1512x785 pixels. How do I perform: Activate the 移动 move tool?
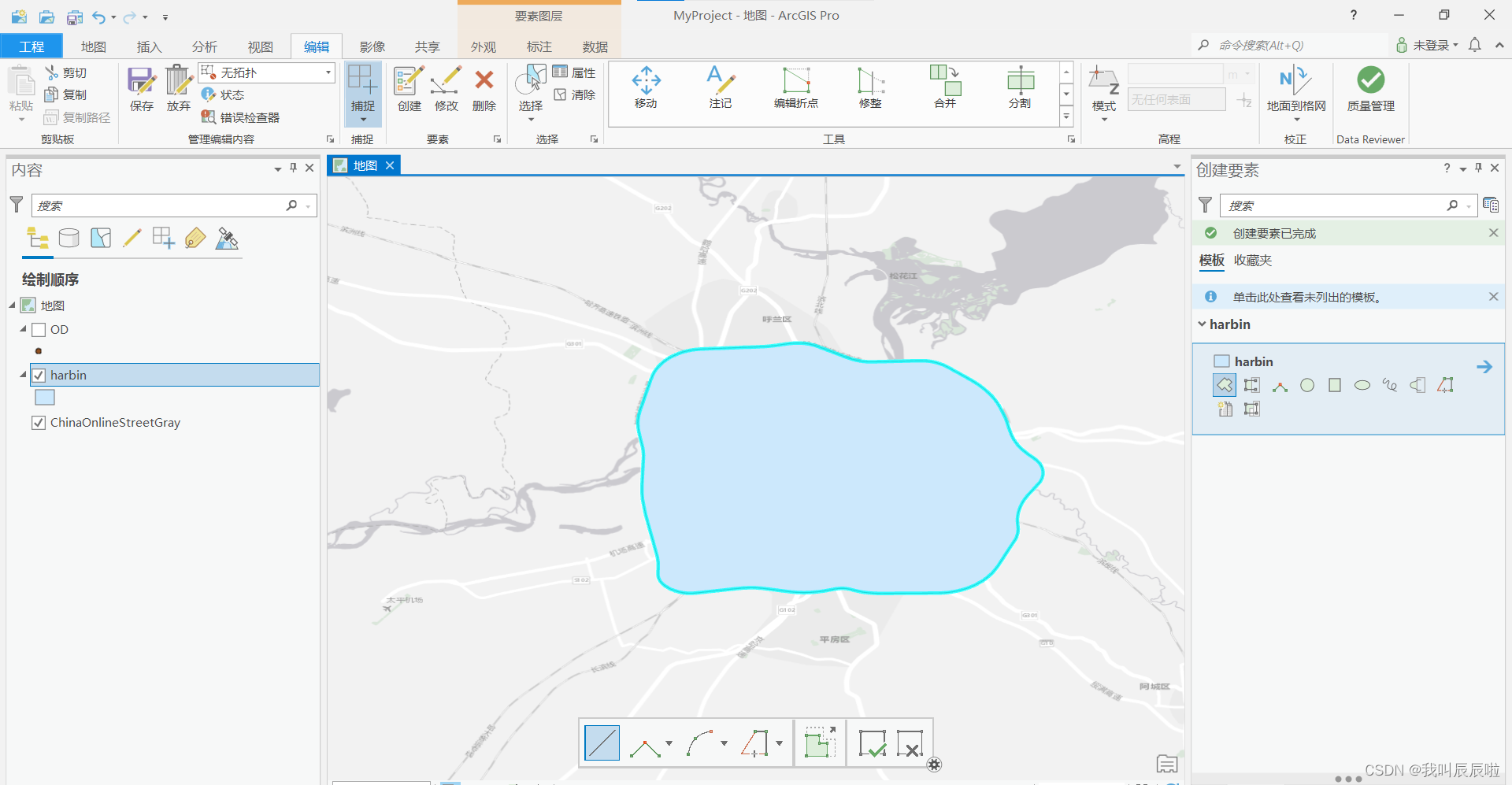point(646,87)
